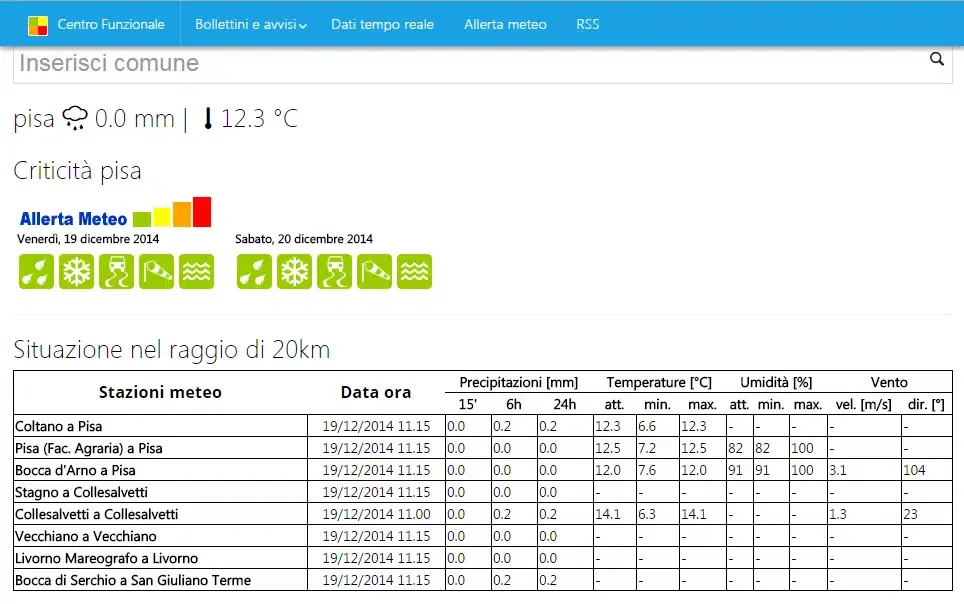The image size is (964, 604).
Task: Open the Dati tempo reale menu
Action: 382,24
